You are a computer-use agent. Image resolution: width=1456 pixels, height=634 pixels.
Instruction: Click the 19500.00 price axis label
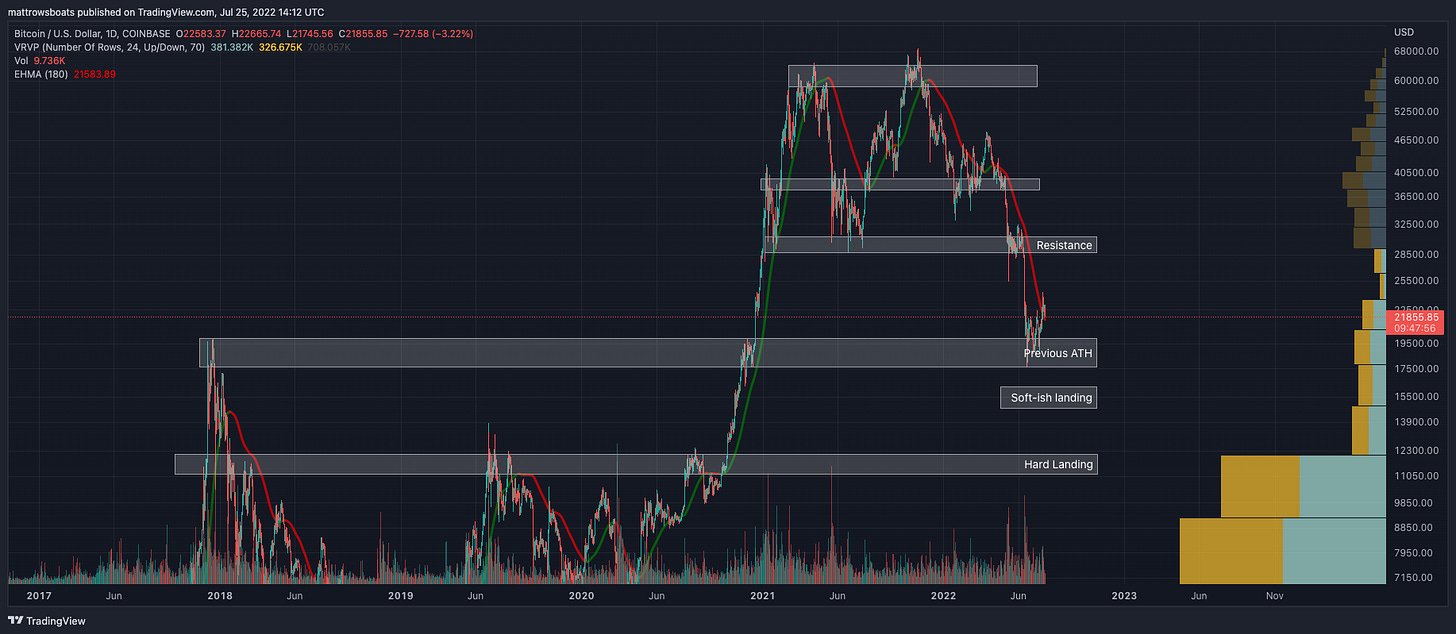[x=1416, y=343]
